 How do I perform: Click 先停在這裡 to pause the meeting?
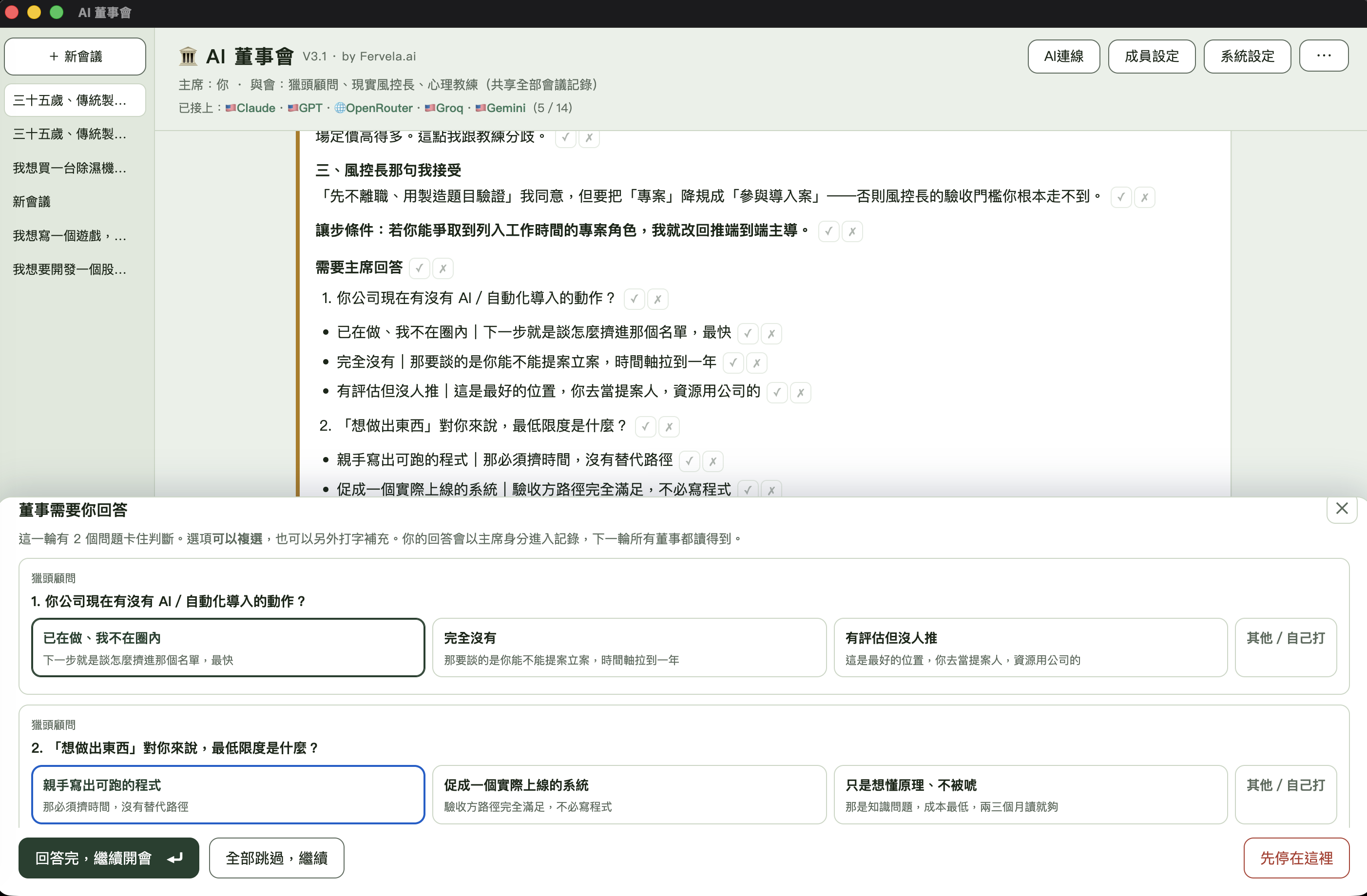click(x=1296, y=858)
